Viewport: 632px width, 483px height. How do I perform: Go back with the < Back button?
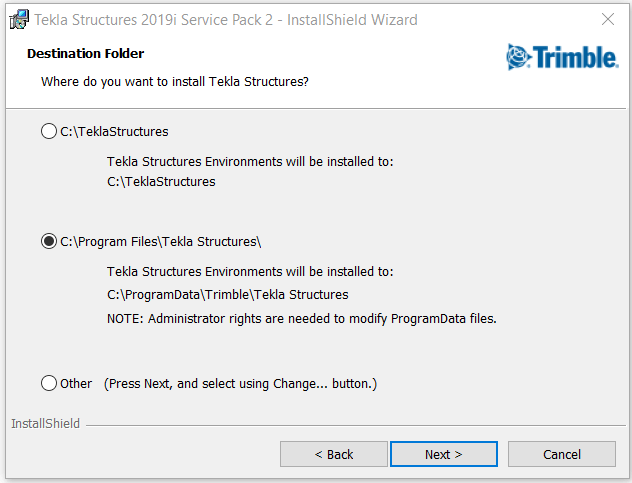pos(334,454)
